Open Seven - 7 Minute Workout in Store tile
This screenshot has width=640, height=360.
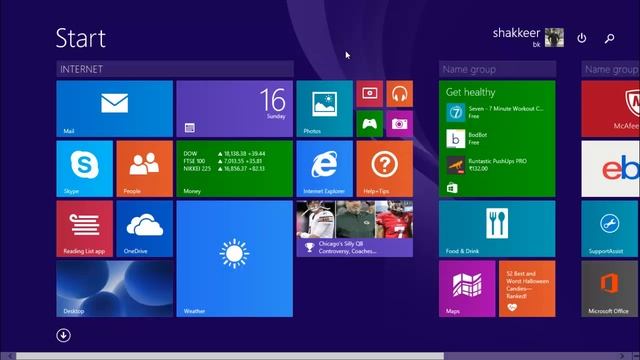click(495, 112)
